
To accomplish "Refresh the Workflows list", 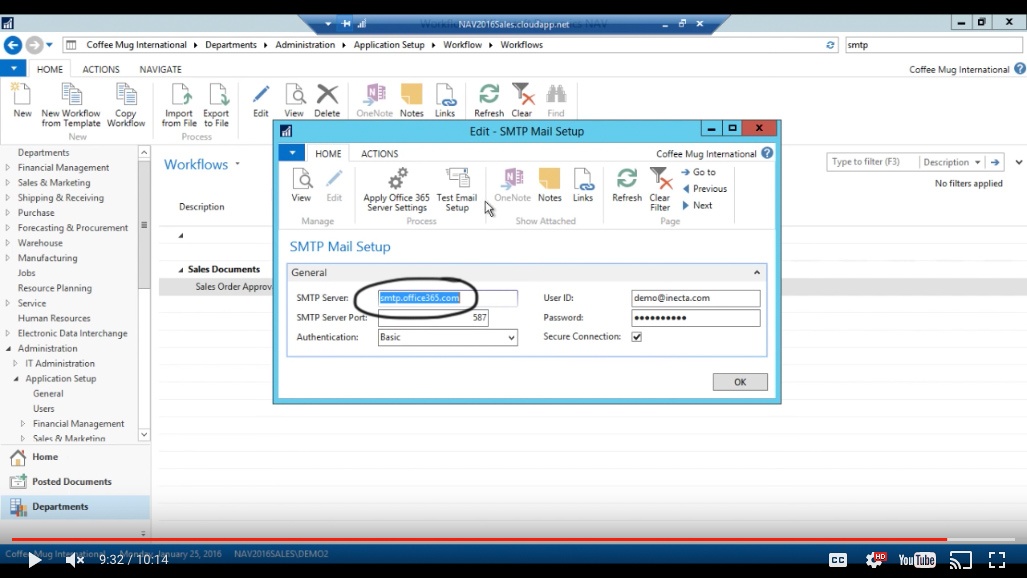I will pyautogui.click(x=489, y=100).
